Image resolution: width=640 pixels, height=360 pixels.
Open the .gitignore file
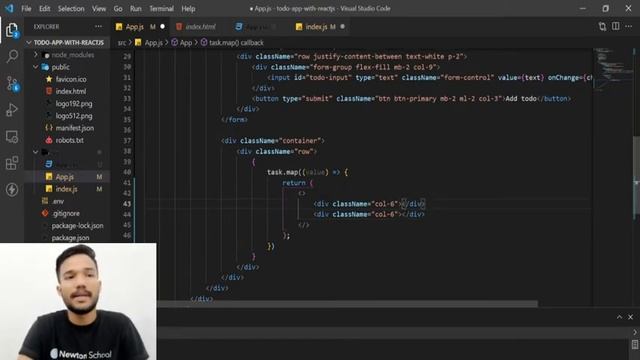[x=65, y=213]
